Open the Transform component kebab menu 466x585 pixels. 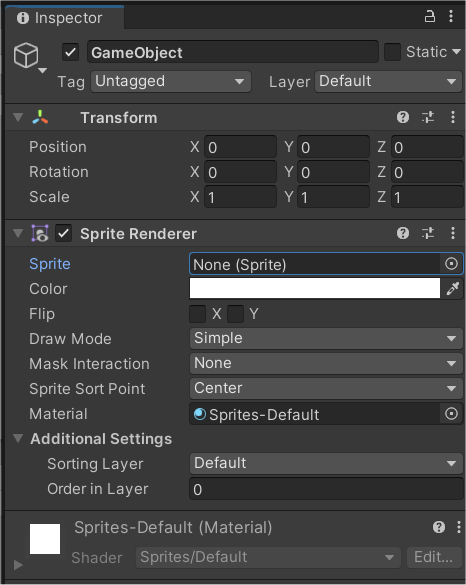pyautogui.click(x=453, y=118)
